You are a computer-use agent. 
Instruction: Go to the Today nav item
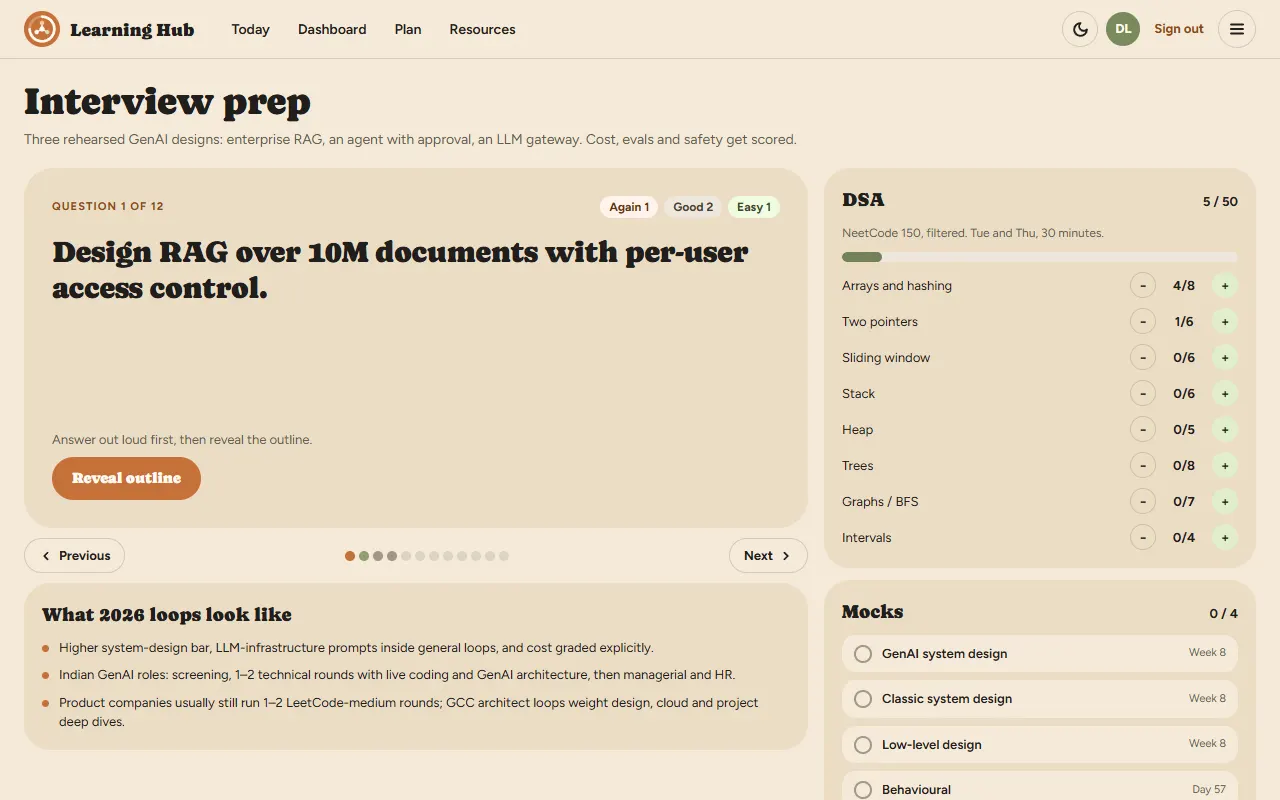coord(251,29)
